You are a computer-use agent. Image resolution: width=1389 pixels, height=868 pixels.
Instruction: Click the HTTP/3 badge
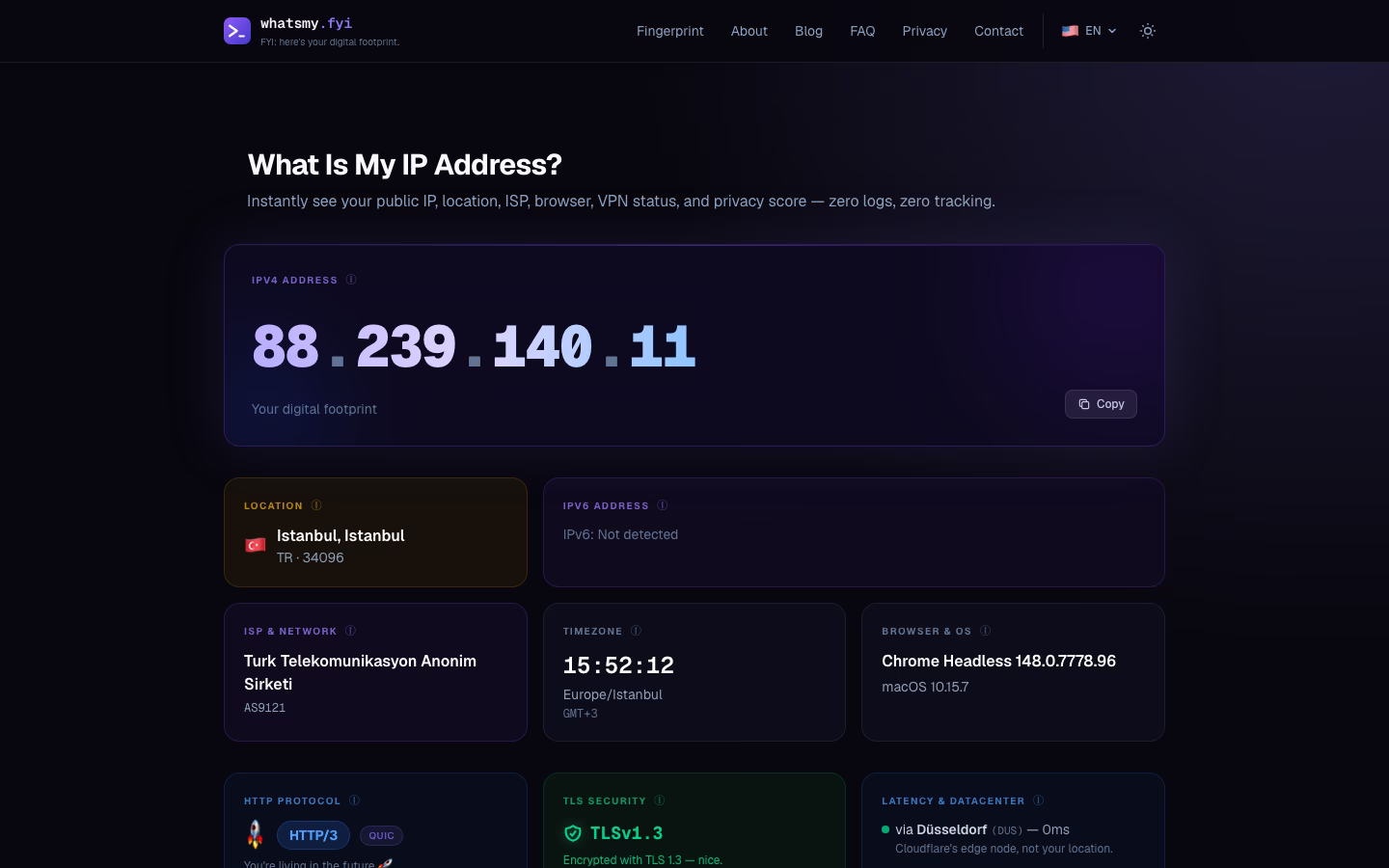click(313, 835)
